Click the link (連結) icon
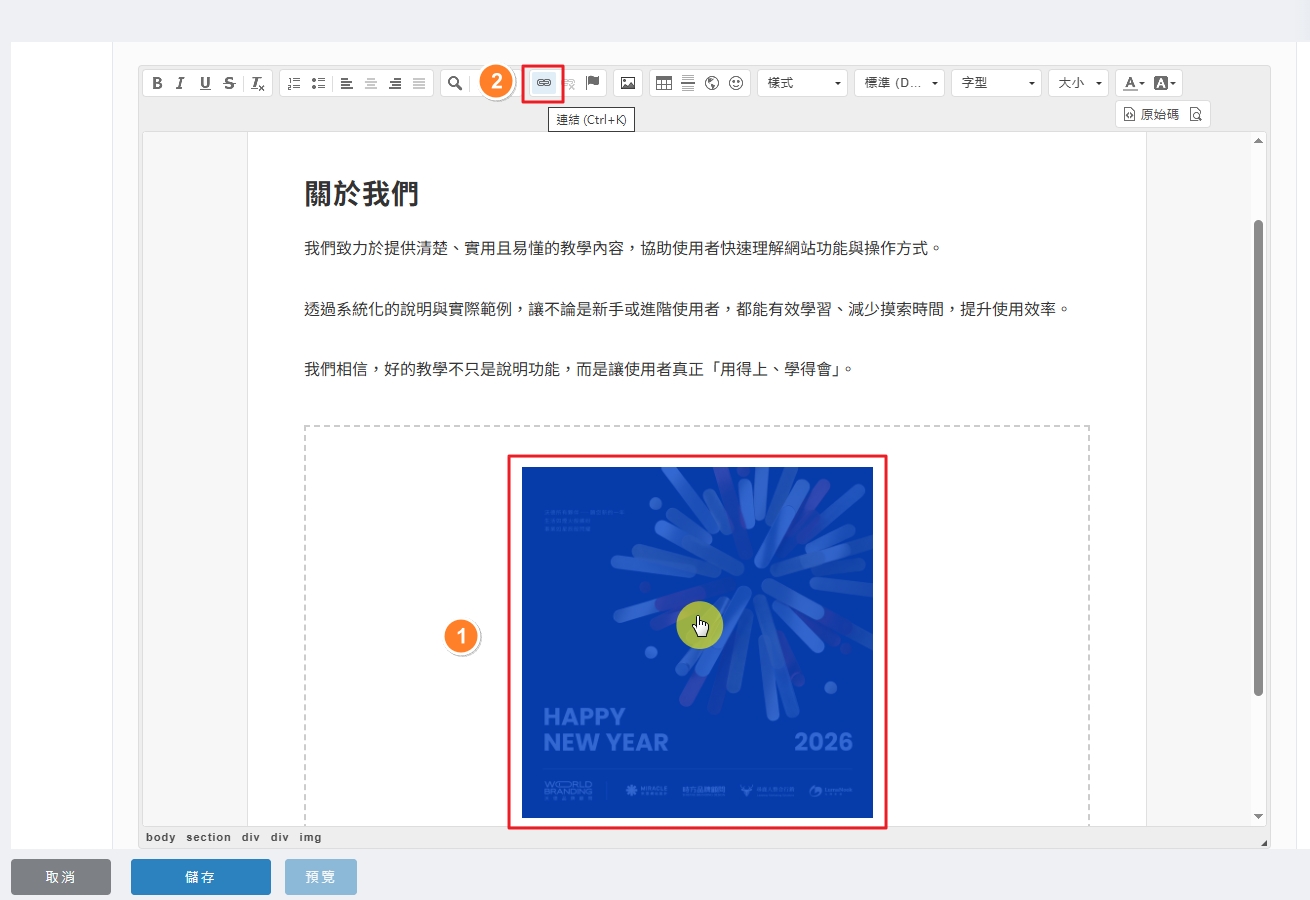The height and width of the screenshot is (900, 1310). [544, 83]
